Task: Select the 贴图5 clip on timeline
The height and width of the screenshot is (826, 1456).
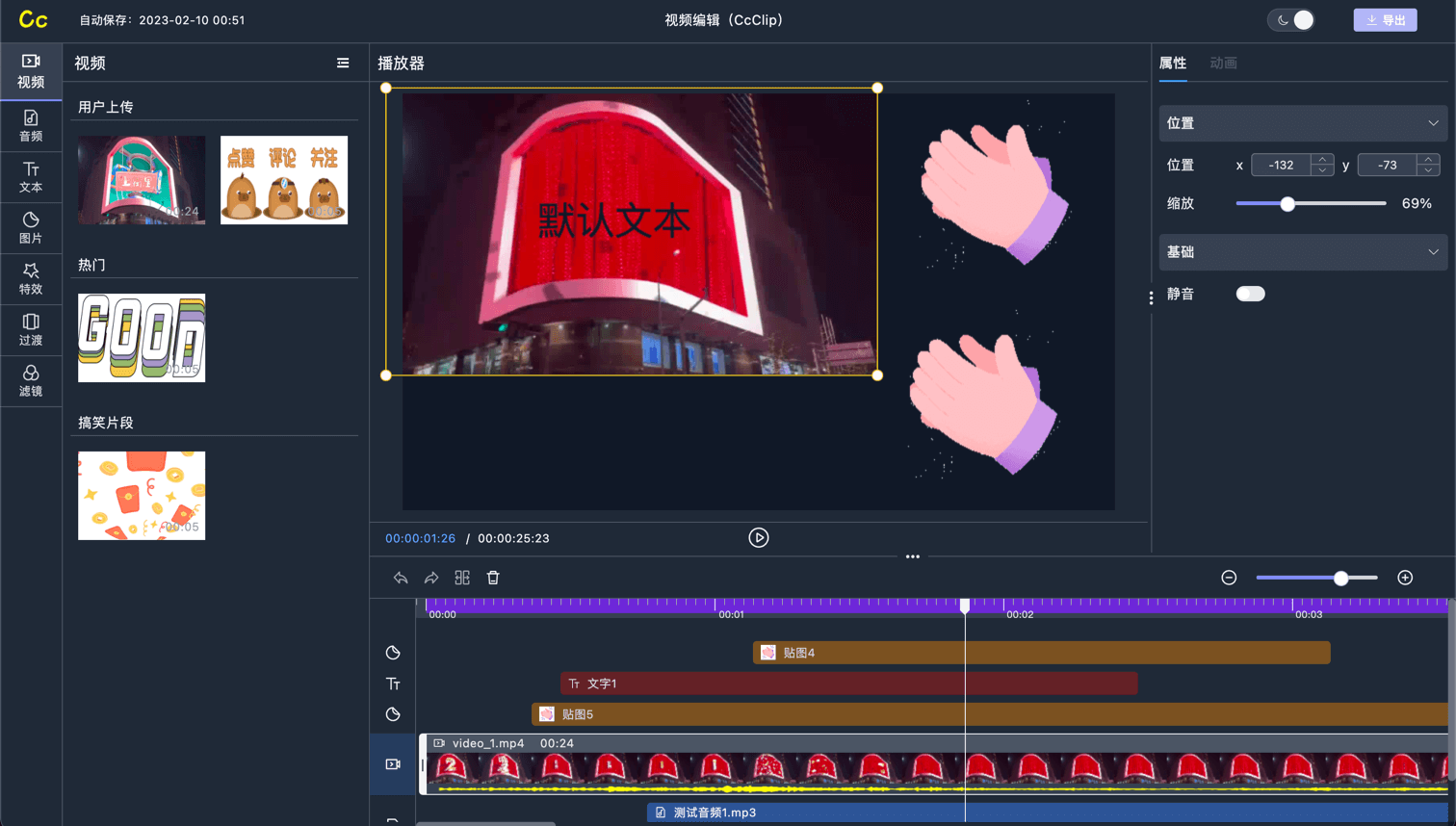Action: (x=989, y=714)
